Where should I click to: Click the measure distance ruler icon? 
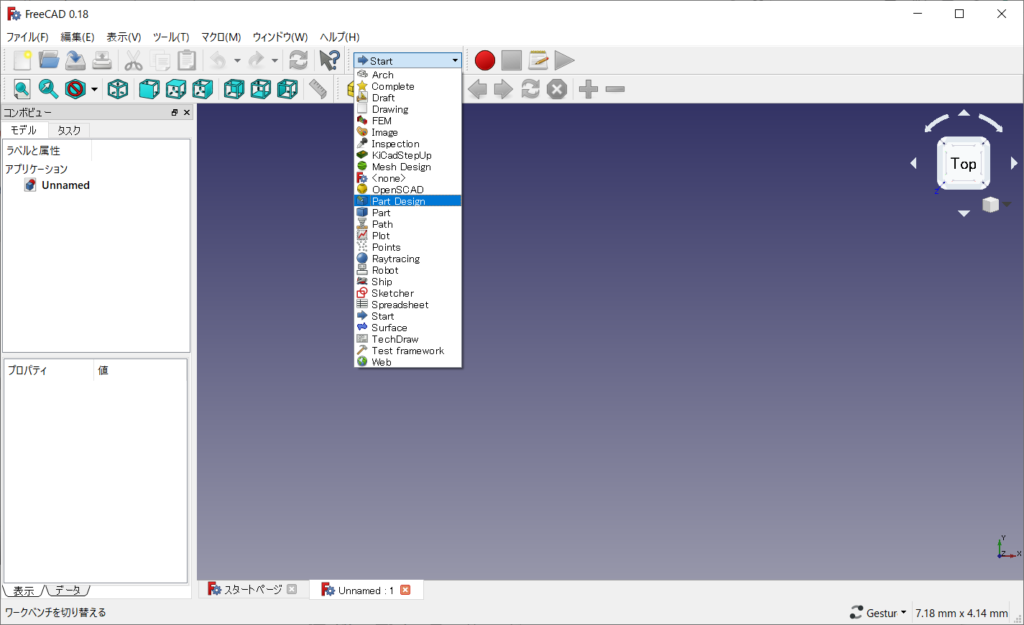tap(318, 89)
